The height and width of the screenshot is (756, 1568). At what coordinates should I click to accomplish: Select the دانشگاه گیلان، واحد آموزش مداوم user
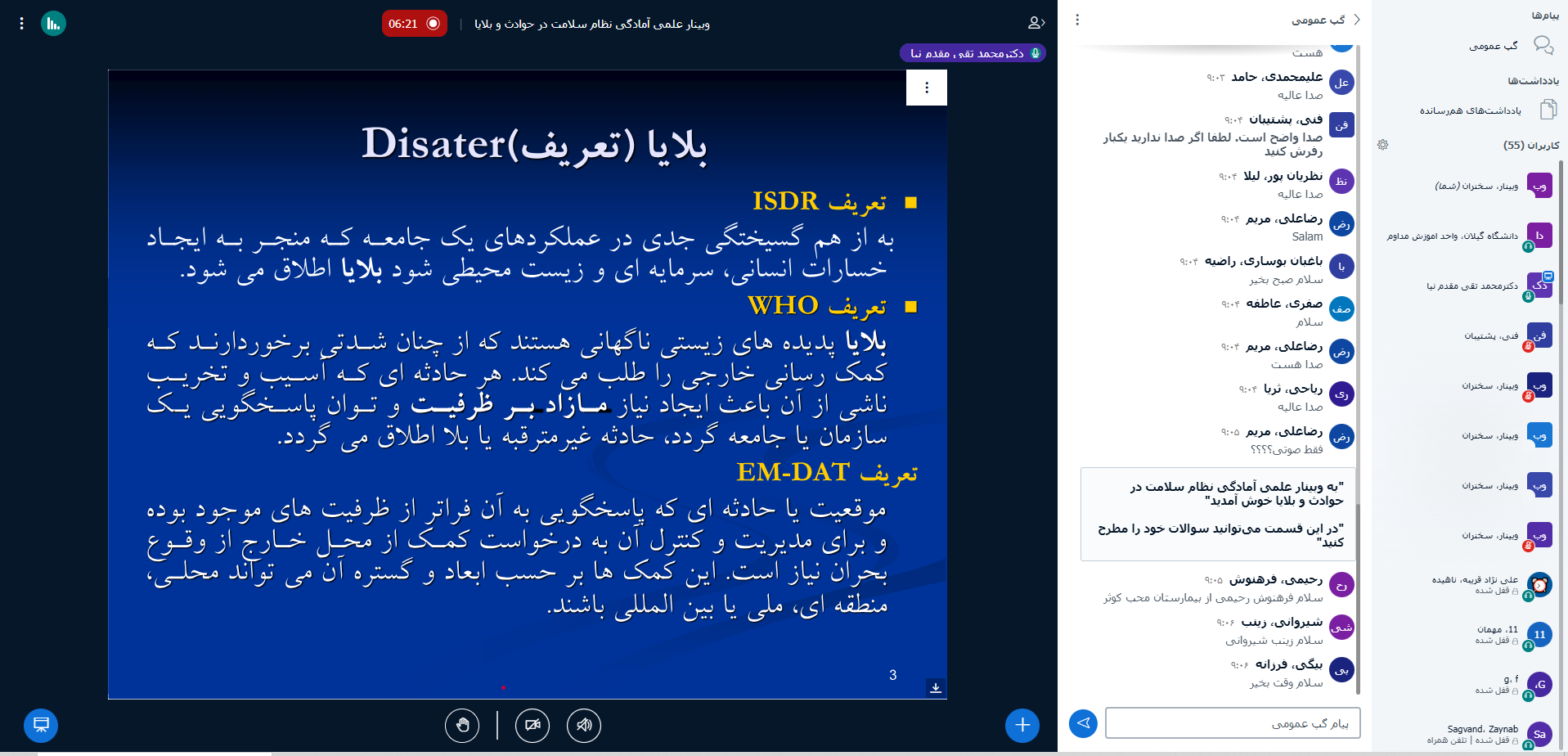click(x=1470, y=236)
